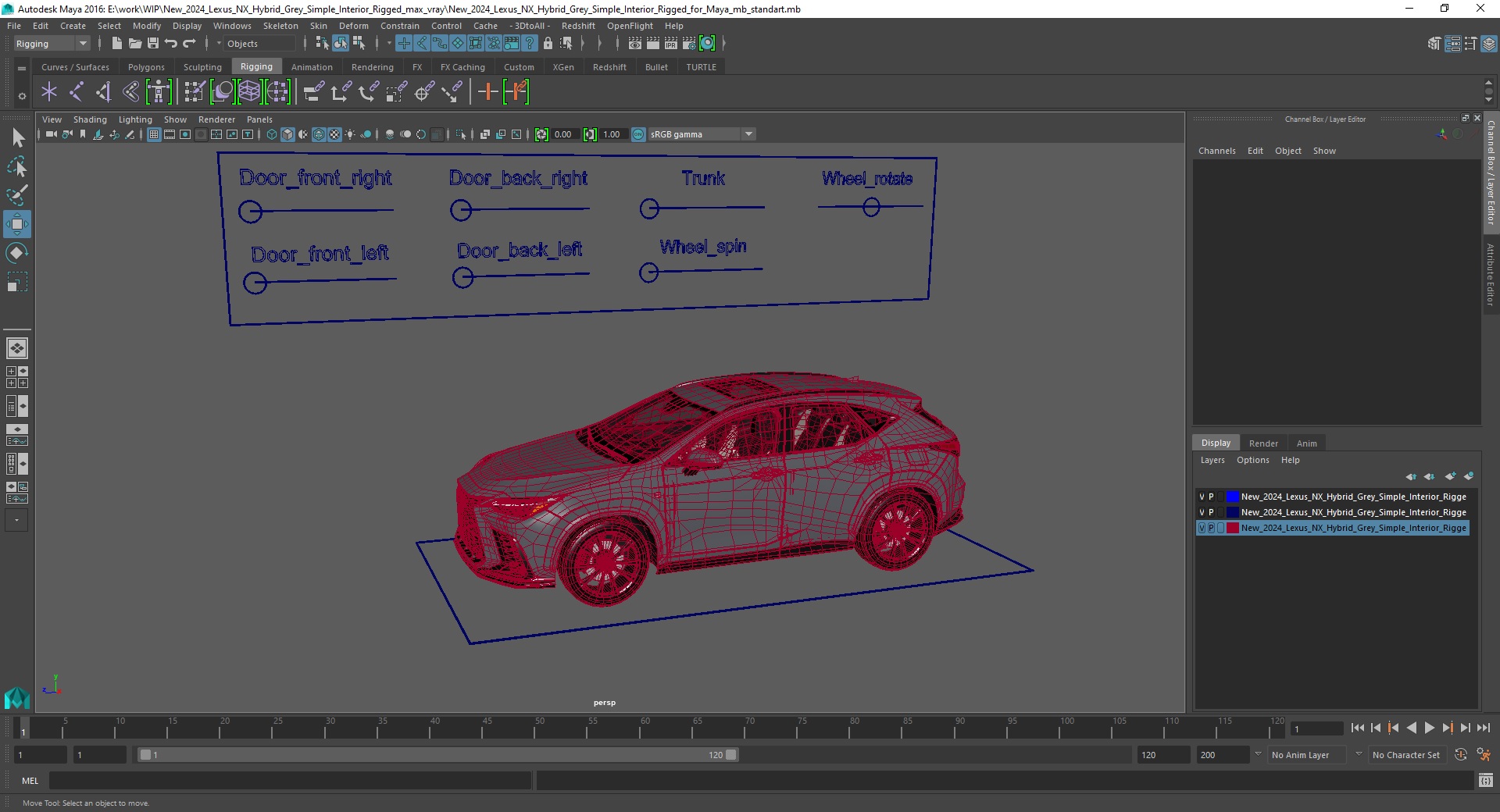Jump to end of playback range
The image size is (1500, 812).
1483,728
